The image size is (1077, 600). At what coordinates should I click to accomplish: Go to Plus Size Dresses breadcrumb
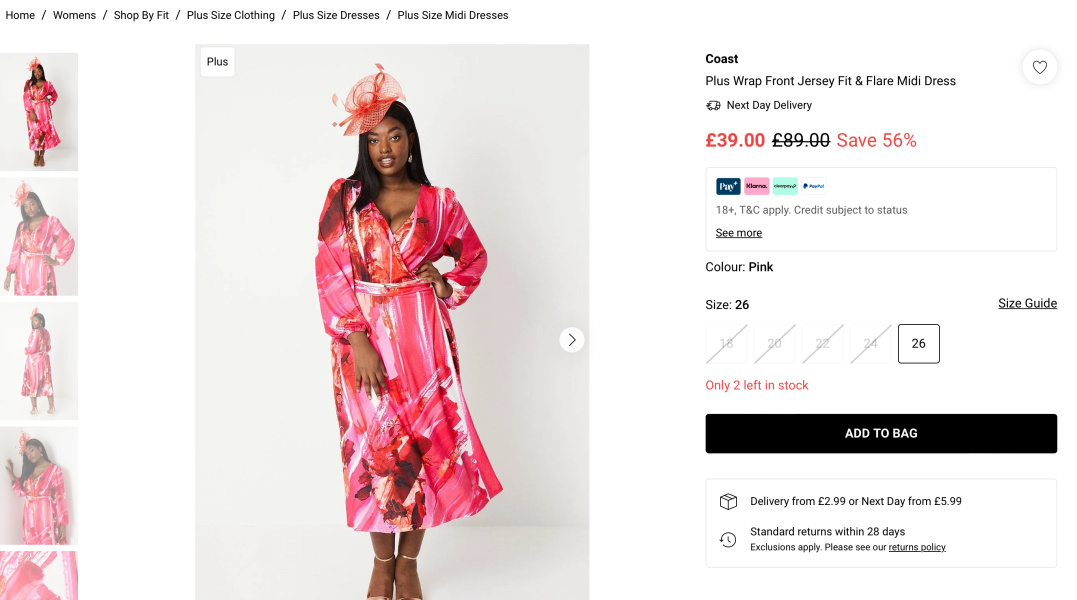336,15
